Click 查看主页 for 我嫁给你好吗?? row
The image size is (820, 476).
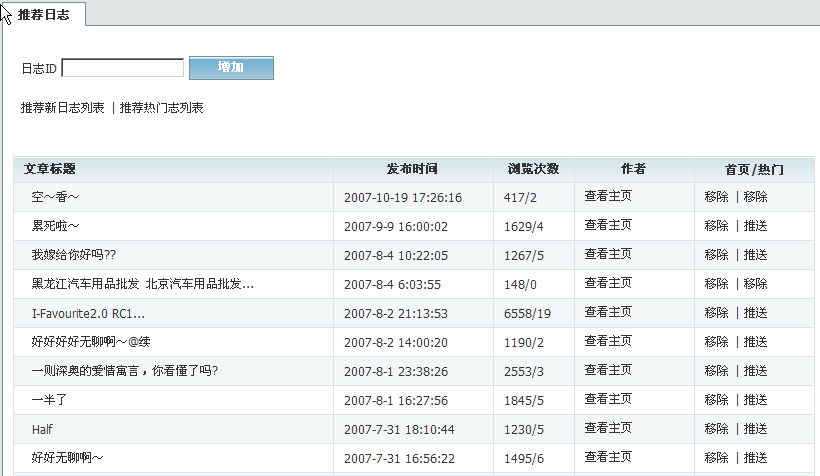point(608,255)
